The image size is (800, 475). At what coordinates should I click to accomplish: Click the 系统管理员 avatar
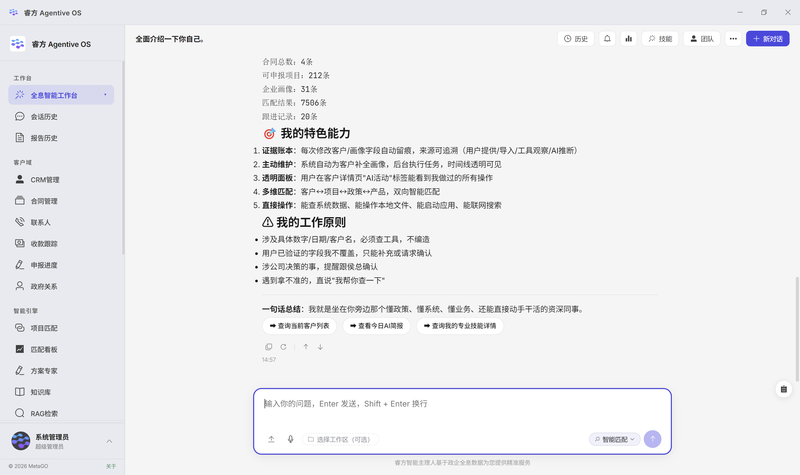pyautogui.click(x=21, y=441)
